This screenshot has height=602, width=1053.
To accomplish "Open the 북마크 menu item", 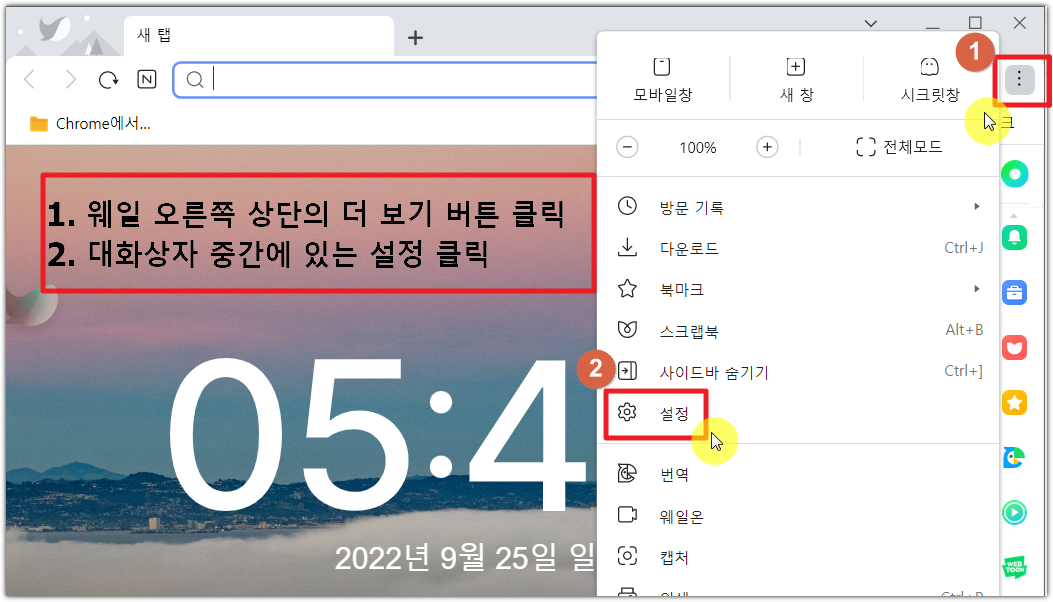I will (x=798, y=290).
